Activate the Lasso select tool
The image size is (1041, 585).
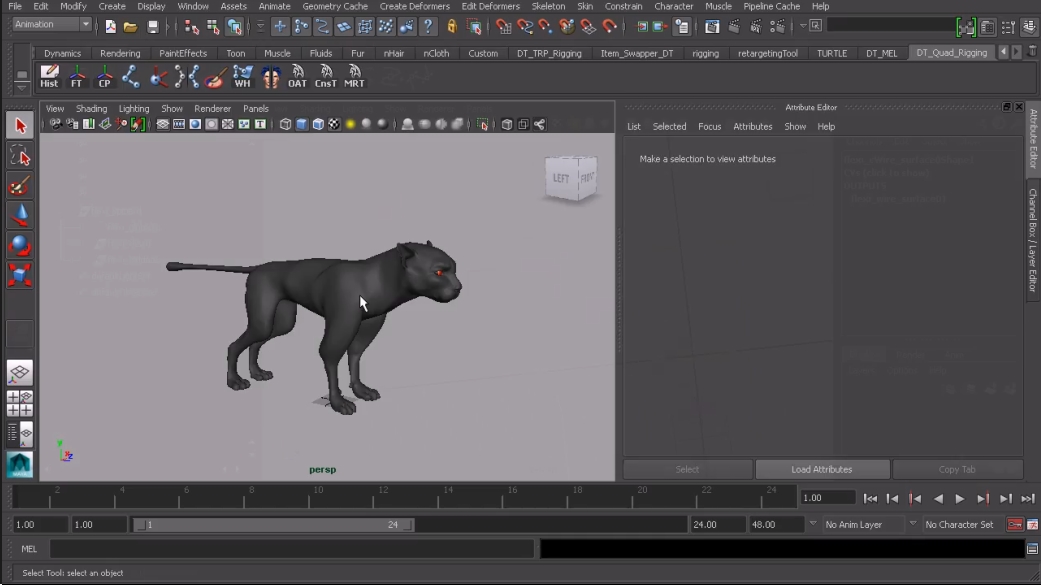(x=20, y=157)
